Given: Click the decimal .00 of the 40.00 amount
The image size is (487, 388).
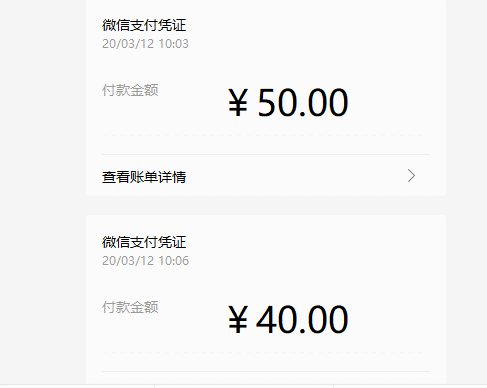Looking at the screenshot, I should click(324, 319).
